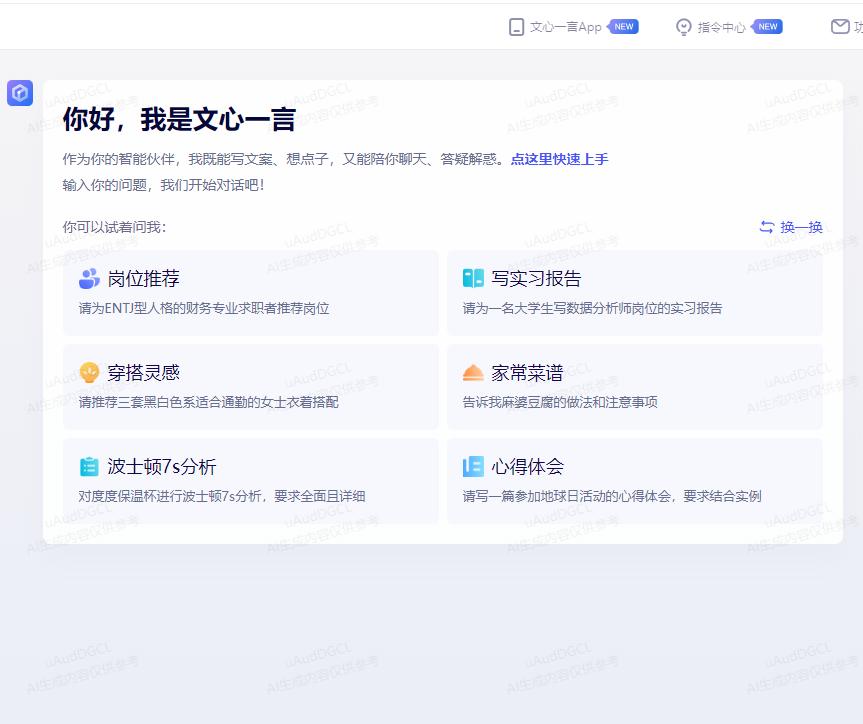Click prompt 对度度保温杯进行波士顿7s分析
Screen dimensions: 863x724
point(221,496)
